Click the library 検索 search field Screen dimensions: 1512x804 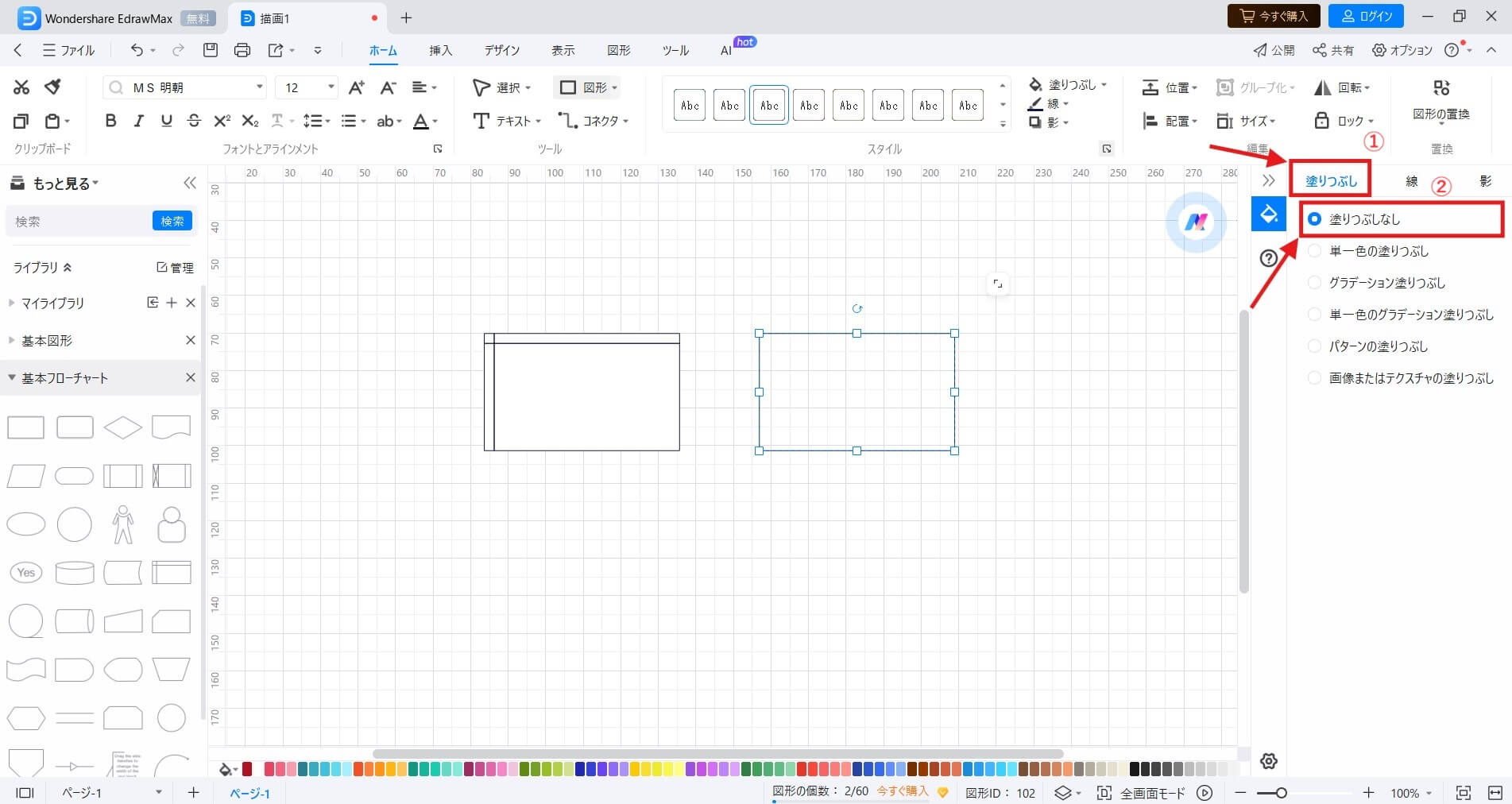[78, 221]
